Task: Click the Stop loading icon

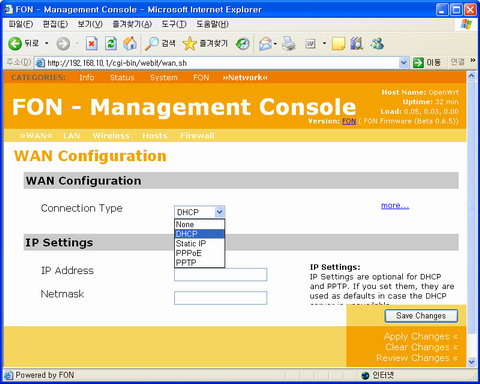Action: 91,43
